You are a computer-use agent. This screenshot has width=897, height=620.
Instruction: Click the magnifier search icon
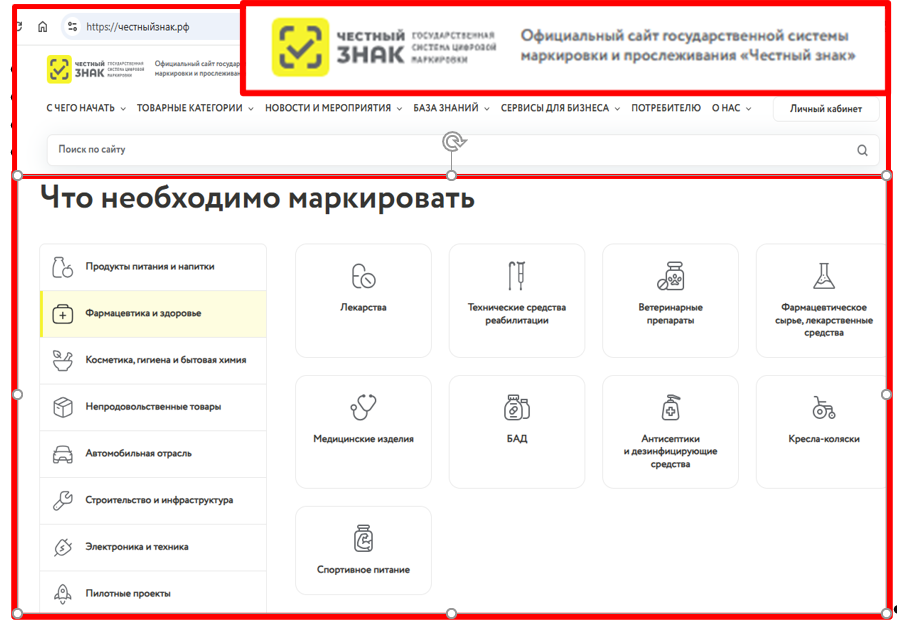(x=862, y=150)
